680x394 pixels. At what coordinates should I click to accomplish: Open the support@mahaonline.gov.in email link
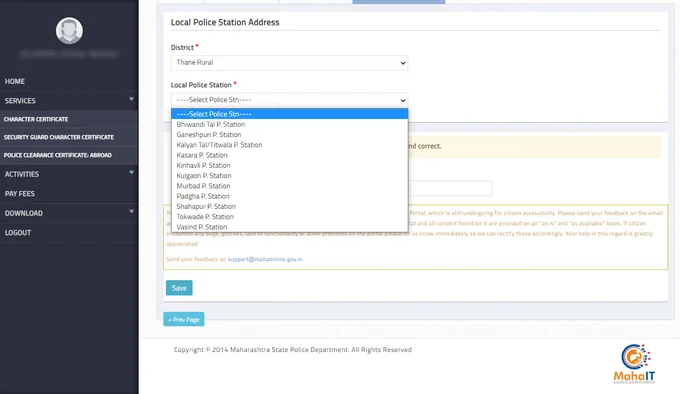pos(265,259)
